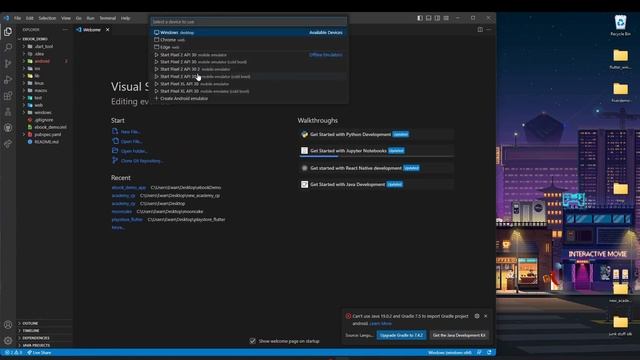Screen dimensions: 640x360
Task: Select Windows desktop device
Action: pyautogui.click(x=249, y=32)
